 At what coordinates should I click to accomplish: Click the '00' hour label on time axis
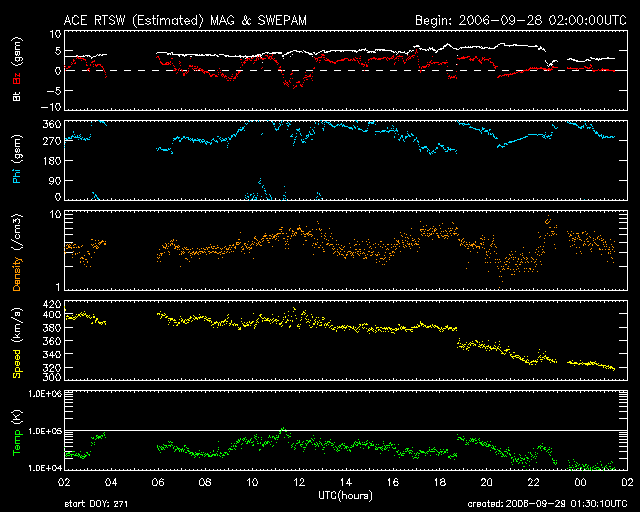580,482
